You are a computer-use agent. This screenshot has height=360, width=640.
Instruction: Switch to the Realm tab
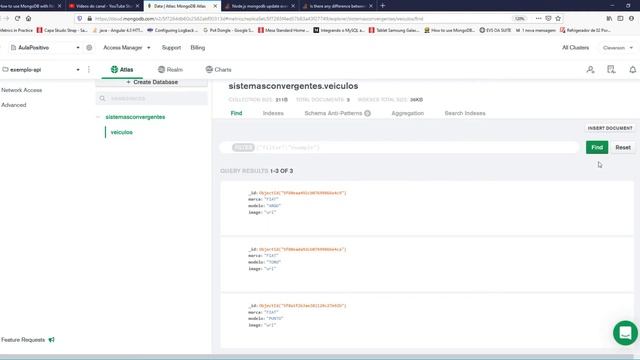tap(170, 70)
